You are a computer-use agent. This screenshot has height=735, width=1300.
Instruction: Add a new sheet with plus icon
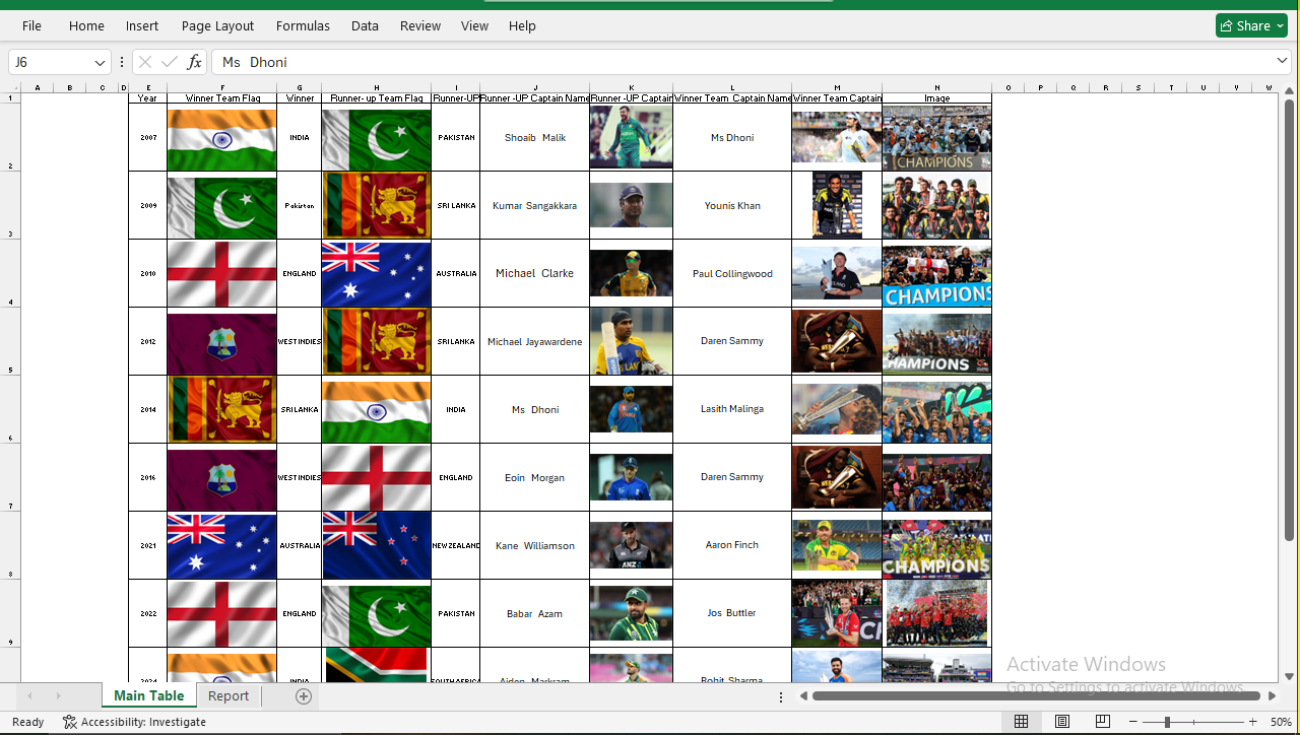(x=303, y=696)
